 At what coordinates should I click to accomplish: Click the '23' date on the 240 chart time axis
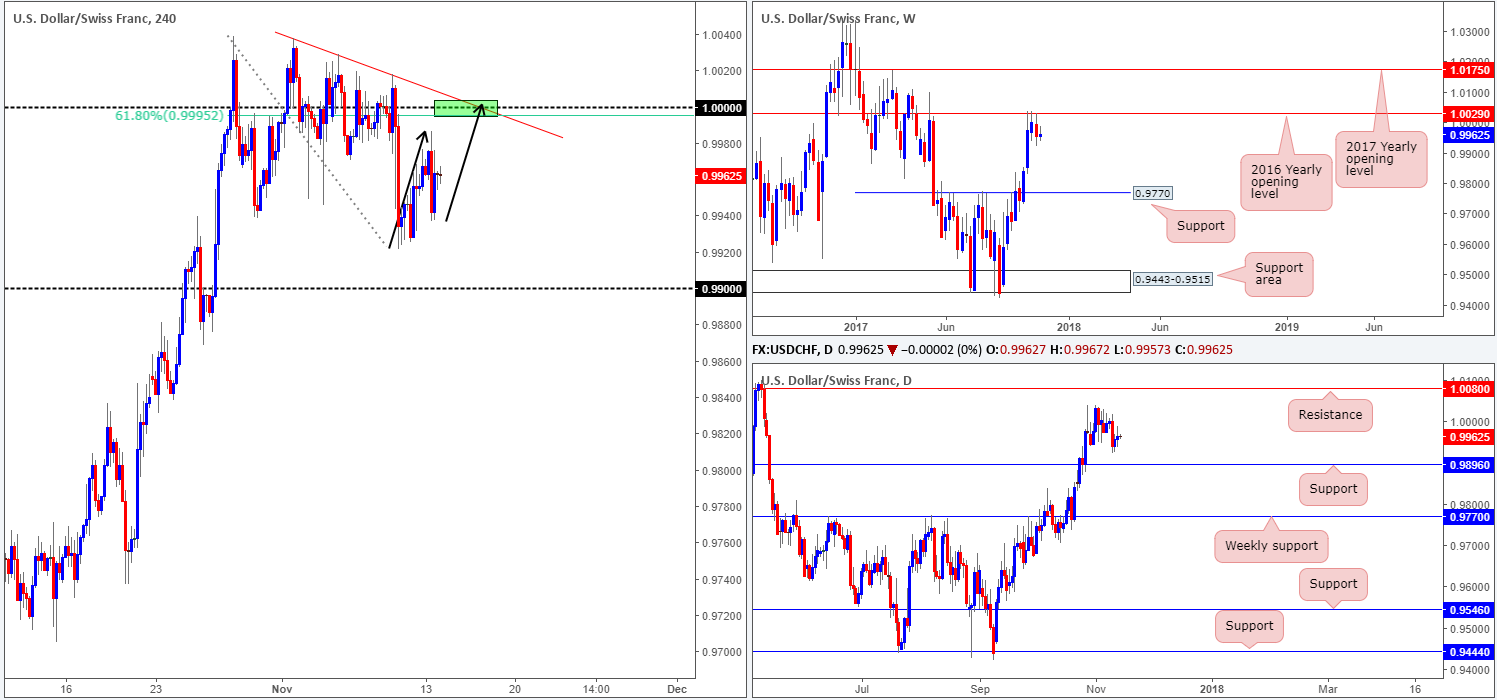pyautogui.click(x=156, y=689)
